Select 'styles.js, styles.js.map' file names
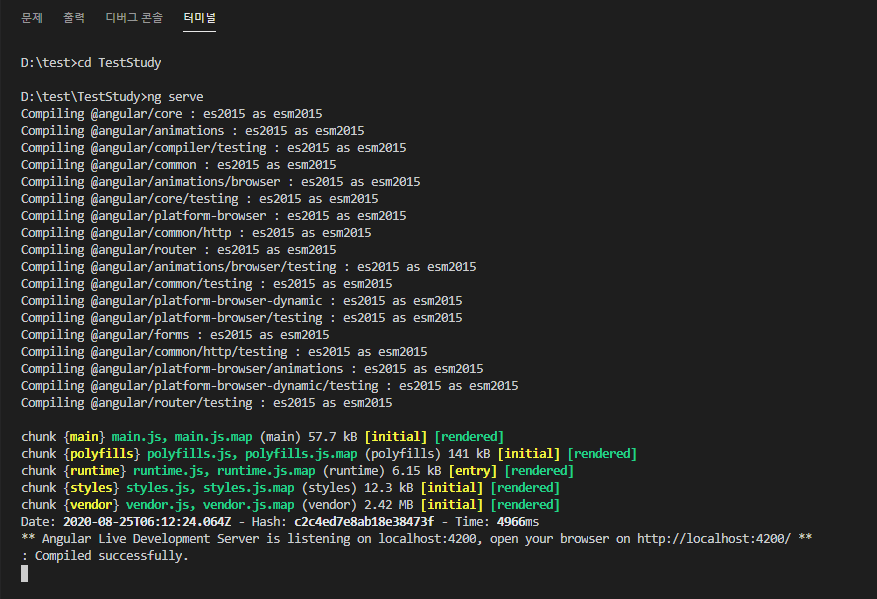 pyautogui.click(x=210, y=488)
